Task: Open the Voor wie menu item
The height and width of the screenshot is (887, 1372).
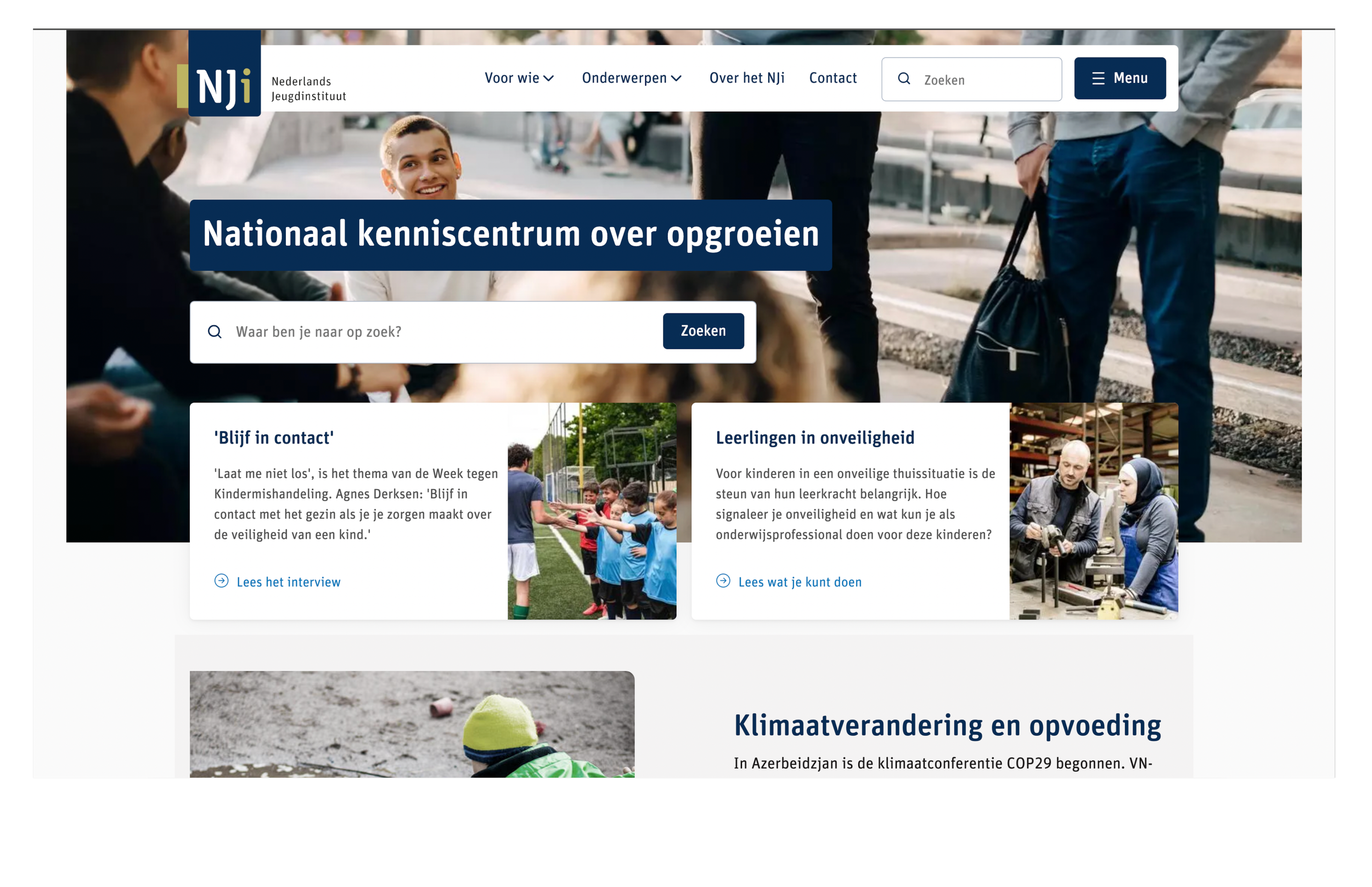Action: pyautogui.click(x=511, y=78)
